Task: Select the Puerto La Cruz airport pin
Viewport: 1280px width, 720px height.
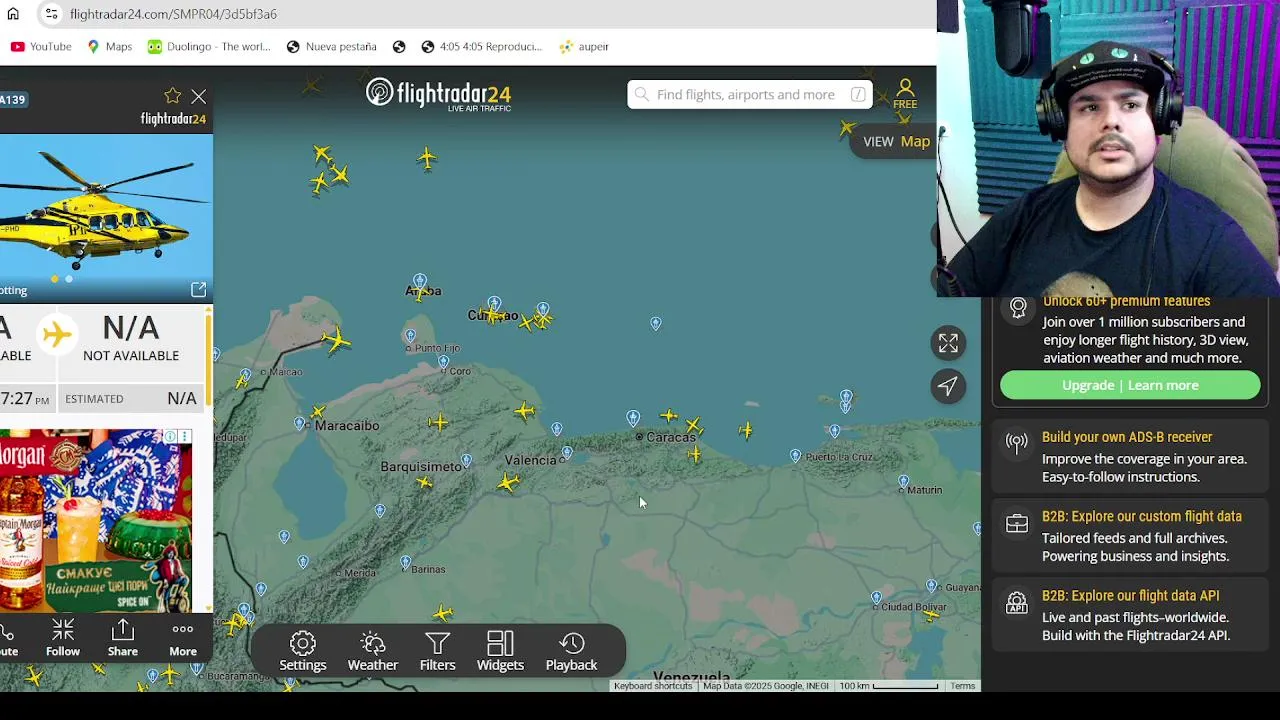Action: (x=795, y=456)
